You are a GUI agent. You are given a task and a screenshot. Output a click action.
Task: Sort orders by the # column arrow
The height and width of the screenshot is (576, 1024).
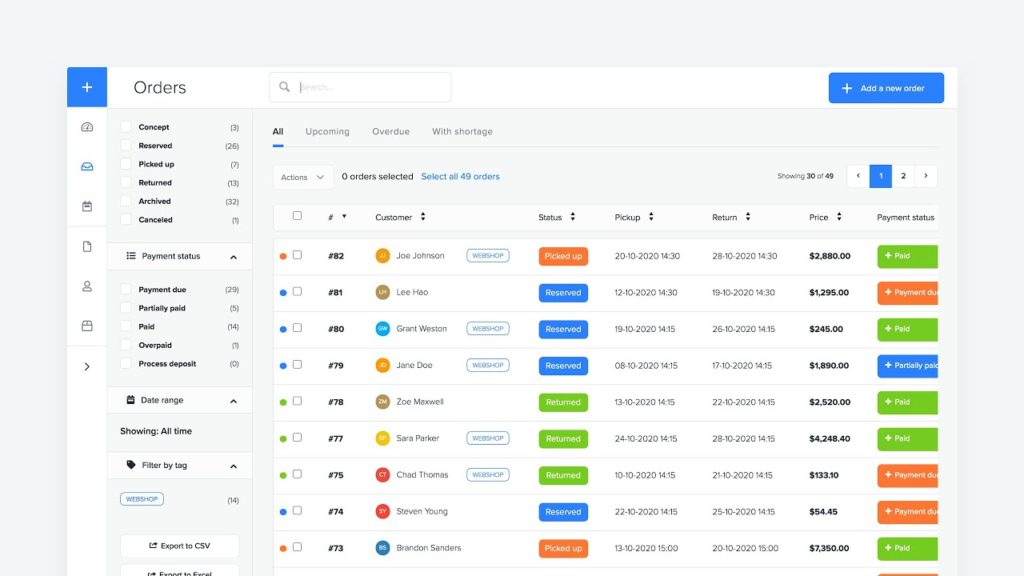click(344, 217)
